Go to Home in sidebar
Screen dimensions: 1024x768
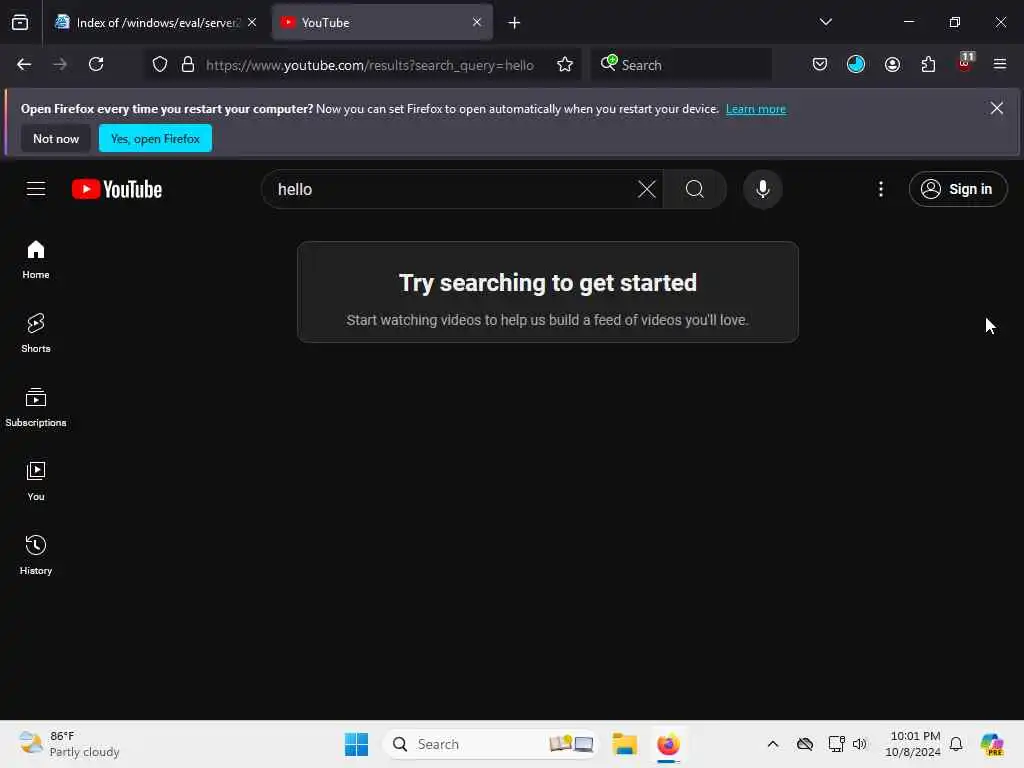click(36, 259)
